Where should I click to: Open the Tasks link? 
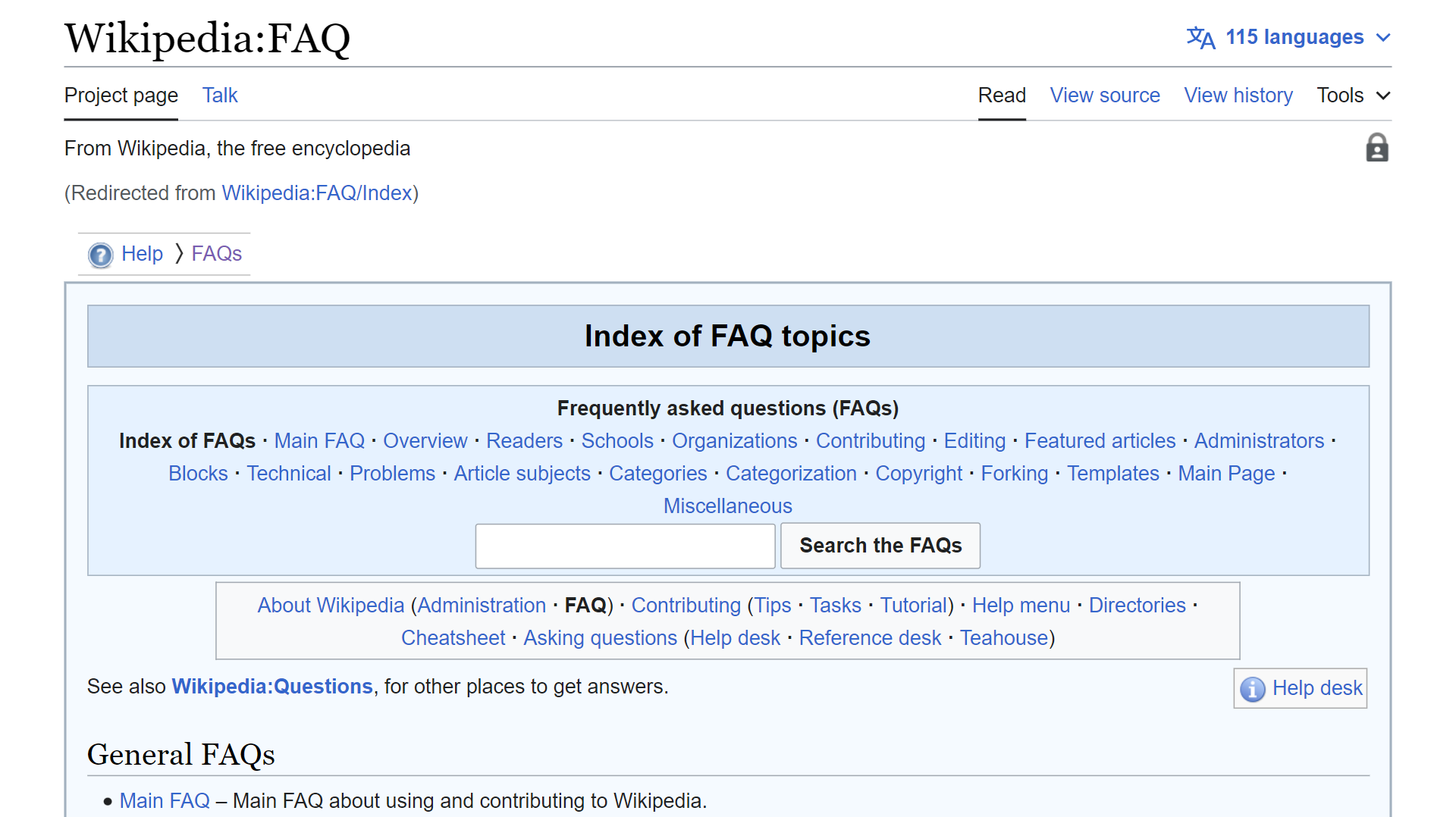(835, 606)
